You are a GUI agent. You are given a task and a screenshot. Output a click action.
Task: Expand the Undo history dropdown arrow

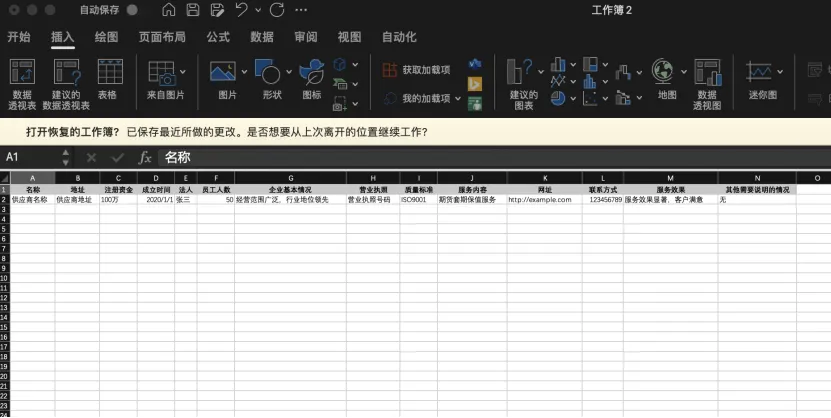coord(258,10)
